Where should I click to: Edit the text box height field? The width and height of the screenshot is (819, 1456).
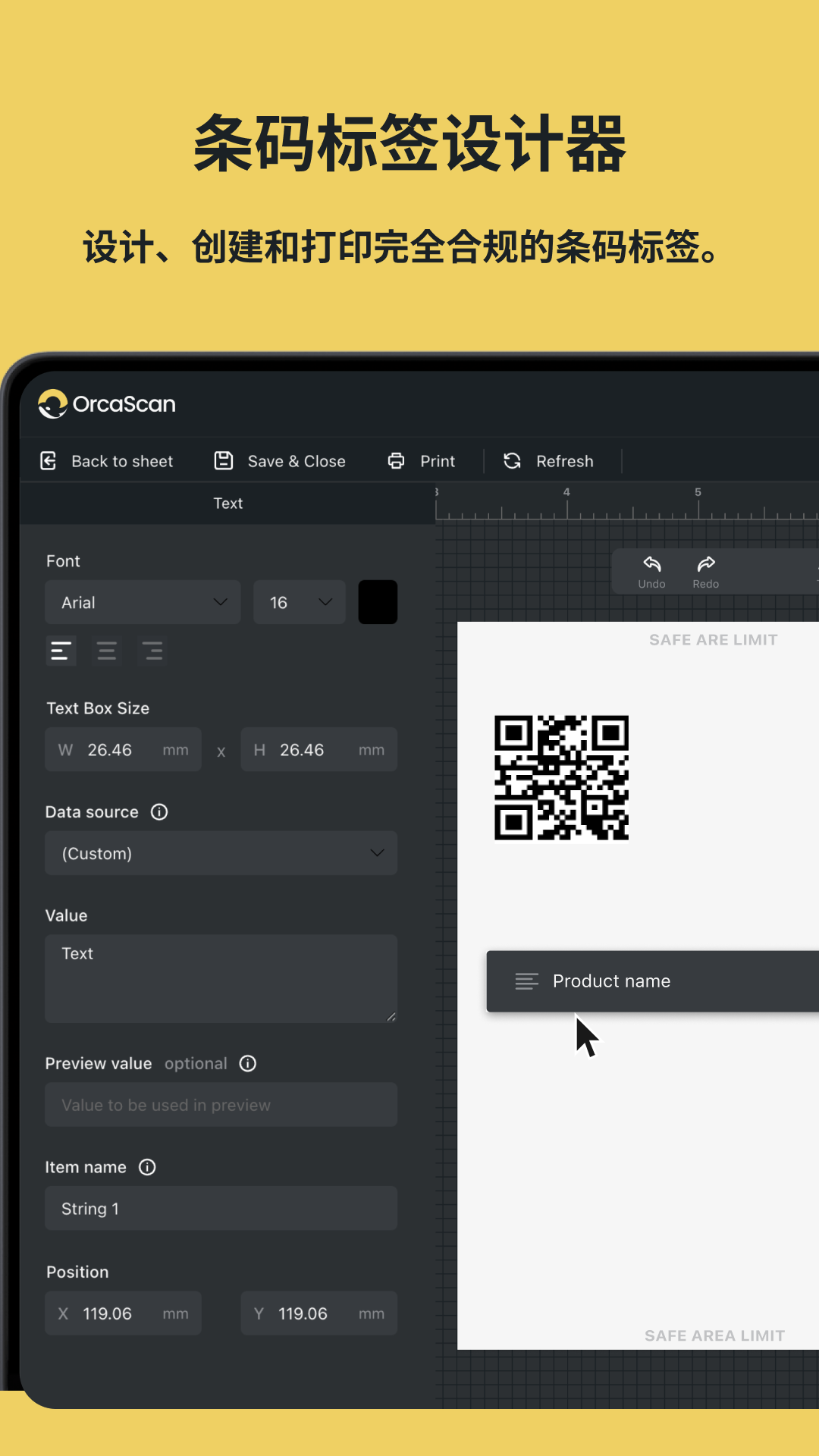coord(319,749)
